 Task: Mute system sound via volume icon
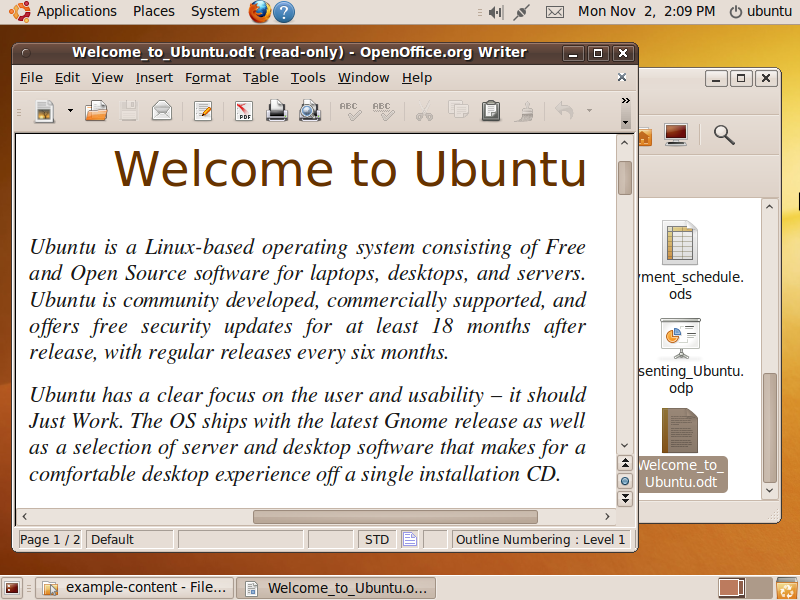click(x=496, y=12)
